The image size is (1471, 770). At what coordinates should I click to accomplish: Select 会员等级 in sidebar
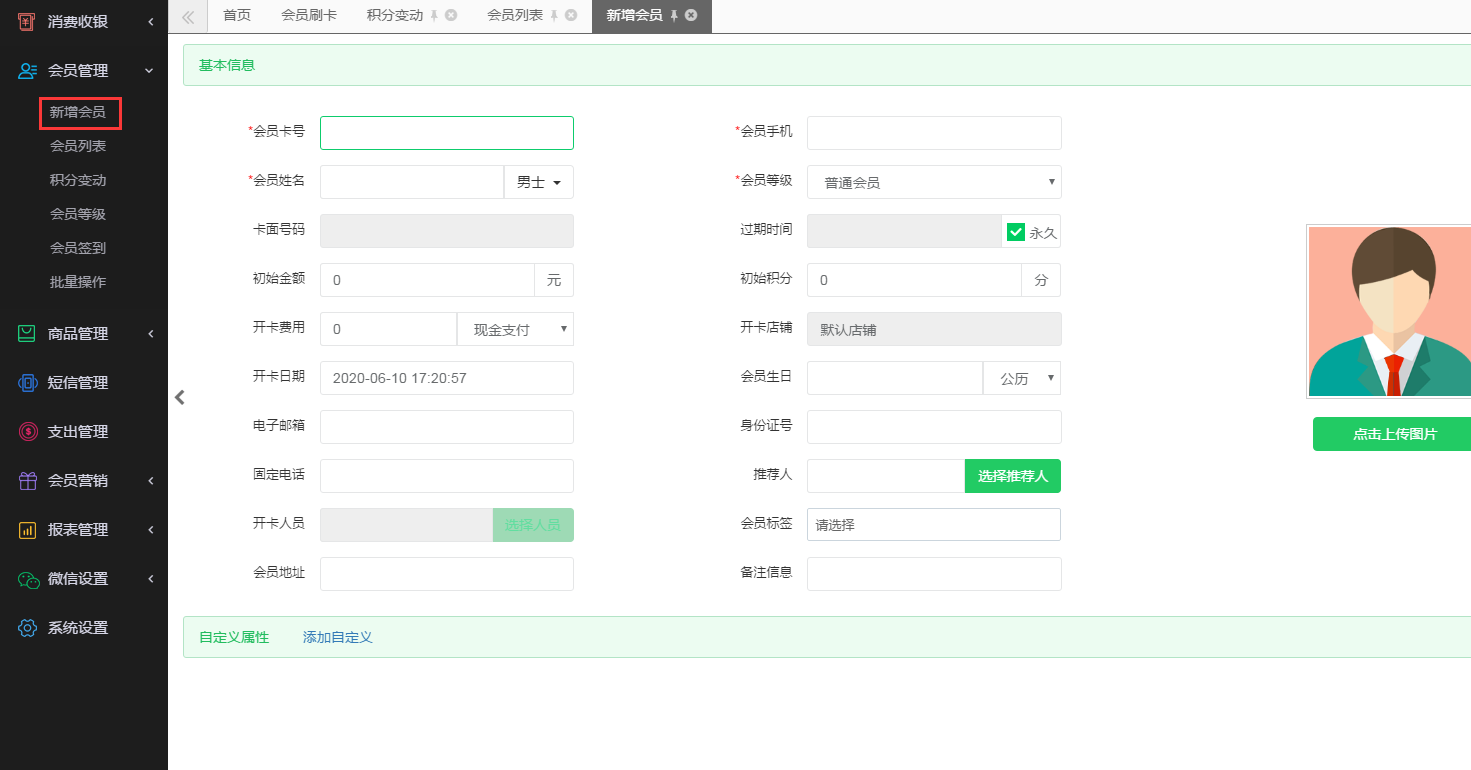coord(78,214)
